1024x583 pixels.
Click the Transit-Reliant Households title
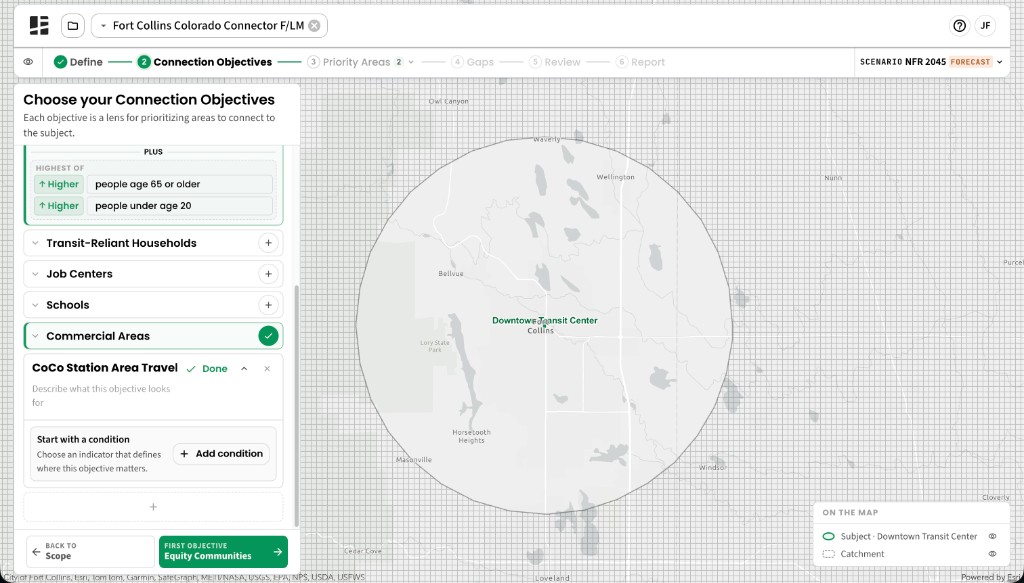point(121,243)
